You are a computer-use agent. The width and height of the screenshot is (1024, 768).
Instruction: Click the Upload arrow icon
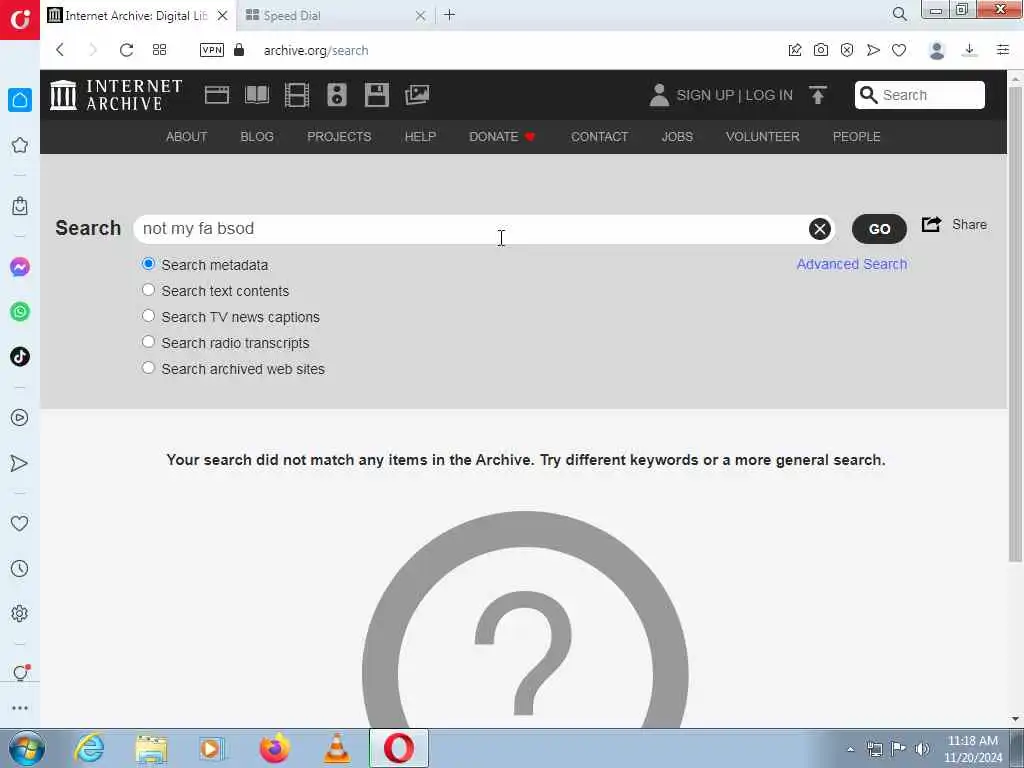coord(818,95)
